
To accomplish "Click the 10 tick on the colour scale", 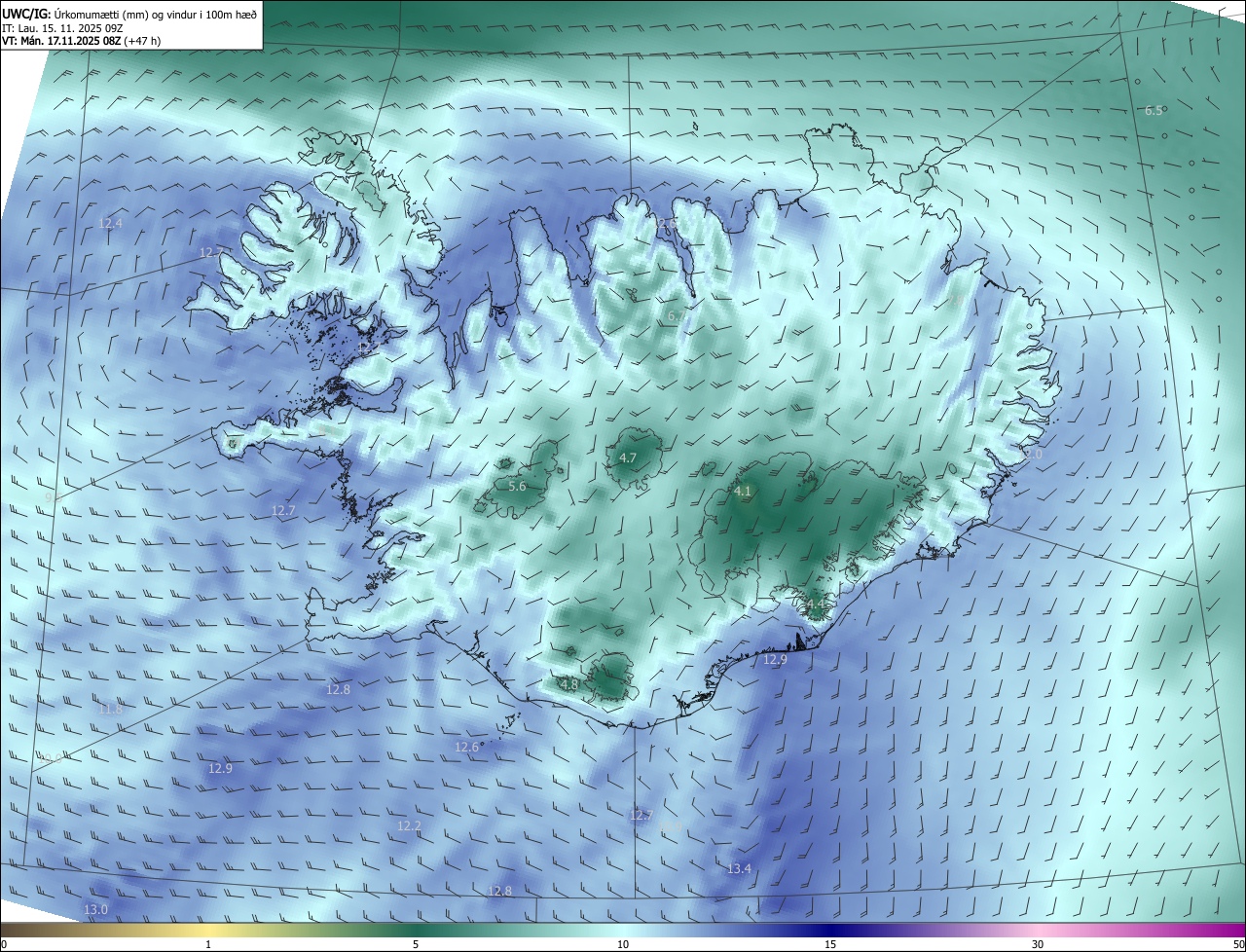I will (x=623, y=944).
